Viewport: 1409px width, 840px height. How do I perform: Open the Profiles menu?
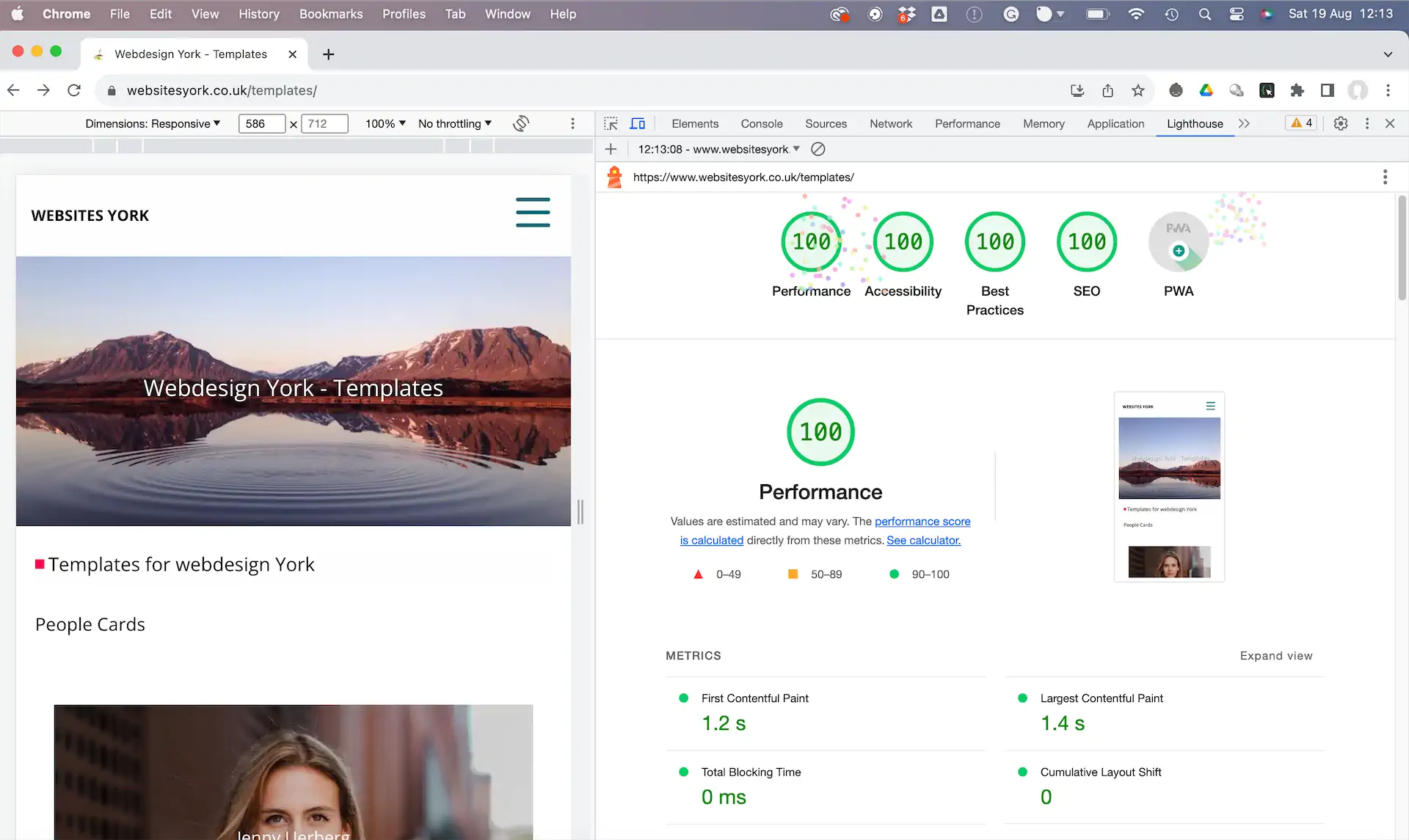pos(404,14)
